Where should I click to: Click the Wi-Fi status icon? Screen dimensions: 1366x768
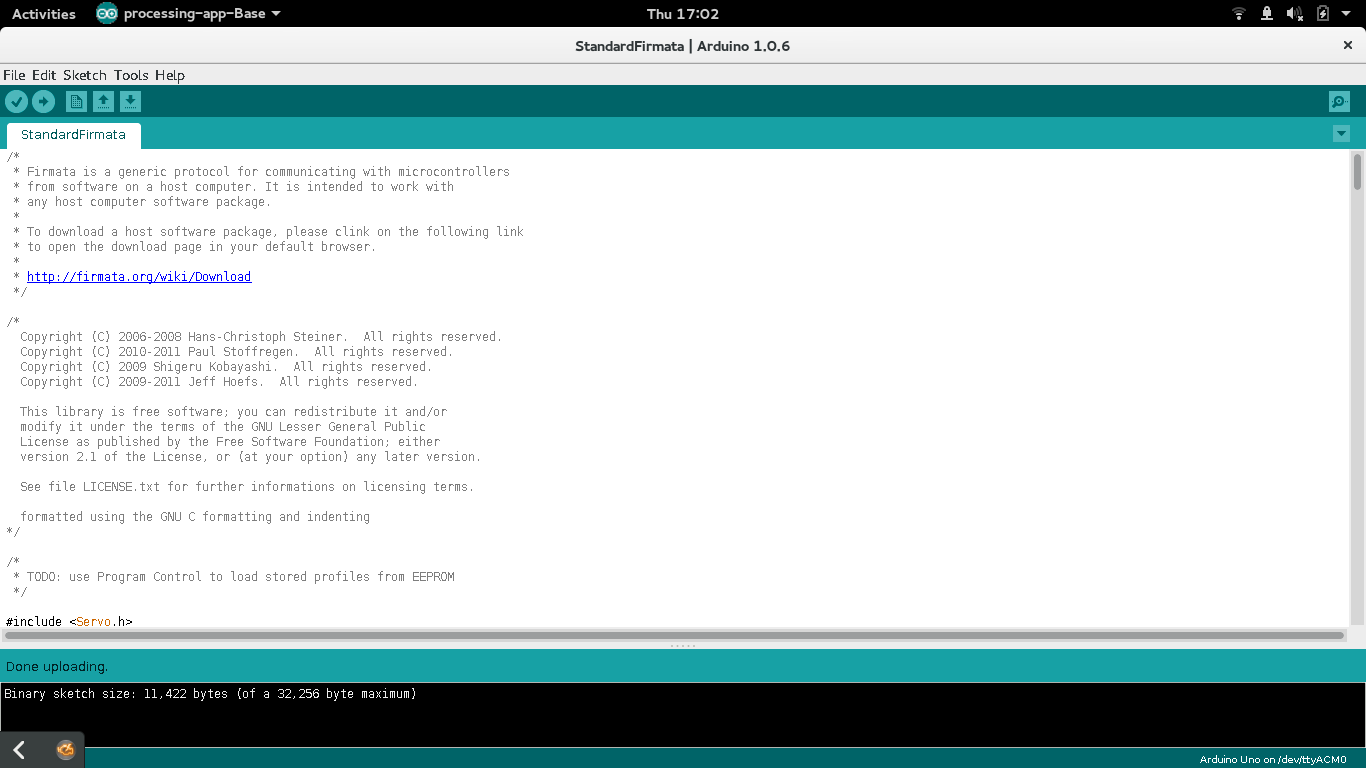click(x=1239, y=14)
